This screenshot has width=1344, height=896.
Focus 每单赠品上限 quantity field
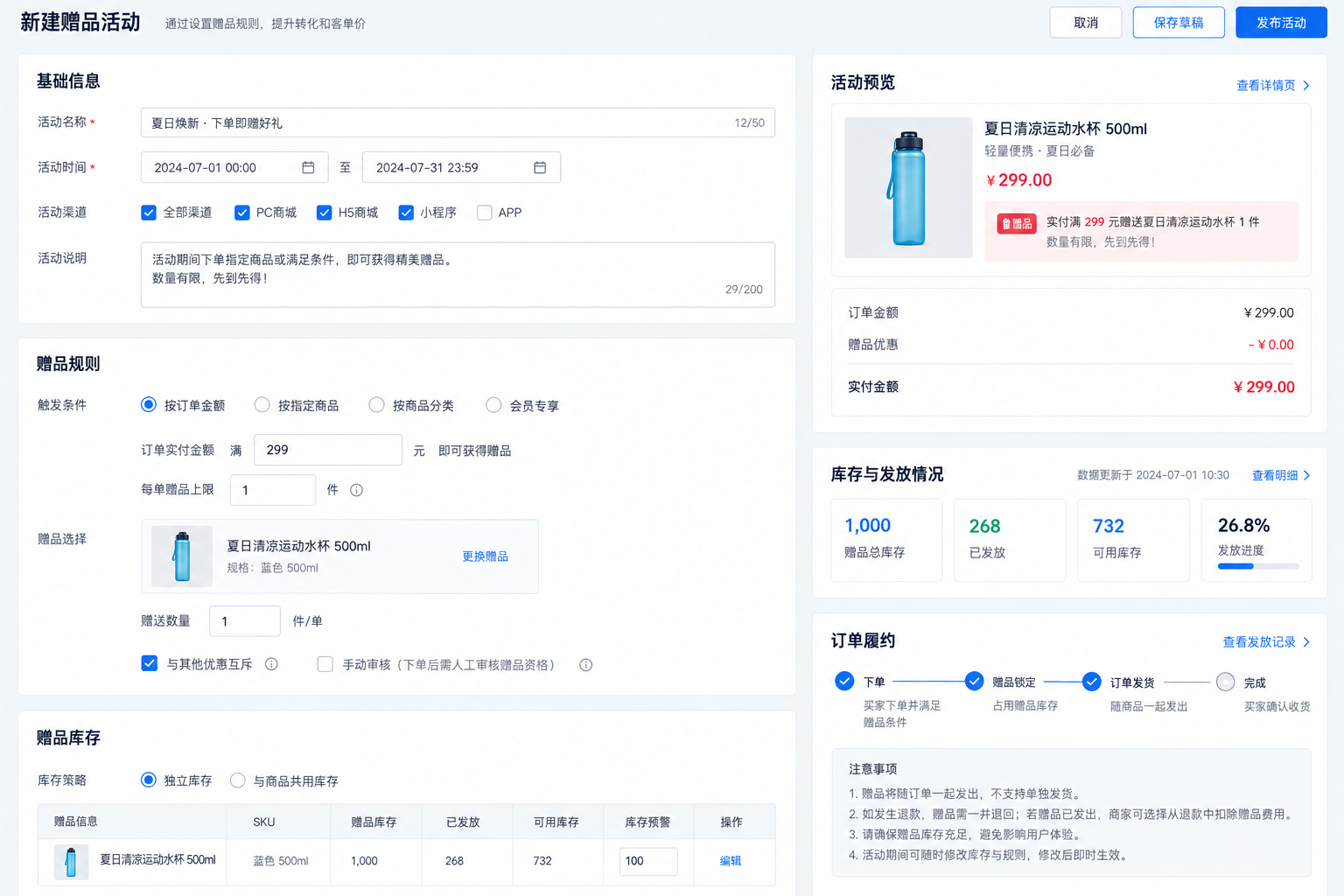[273, 490]
